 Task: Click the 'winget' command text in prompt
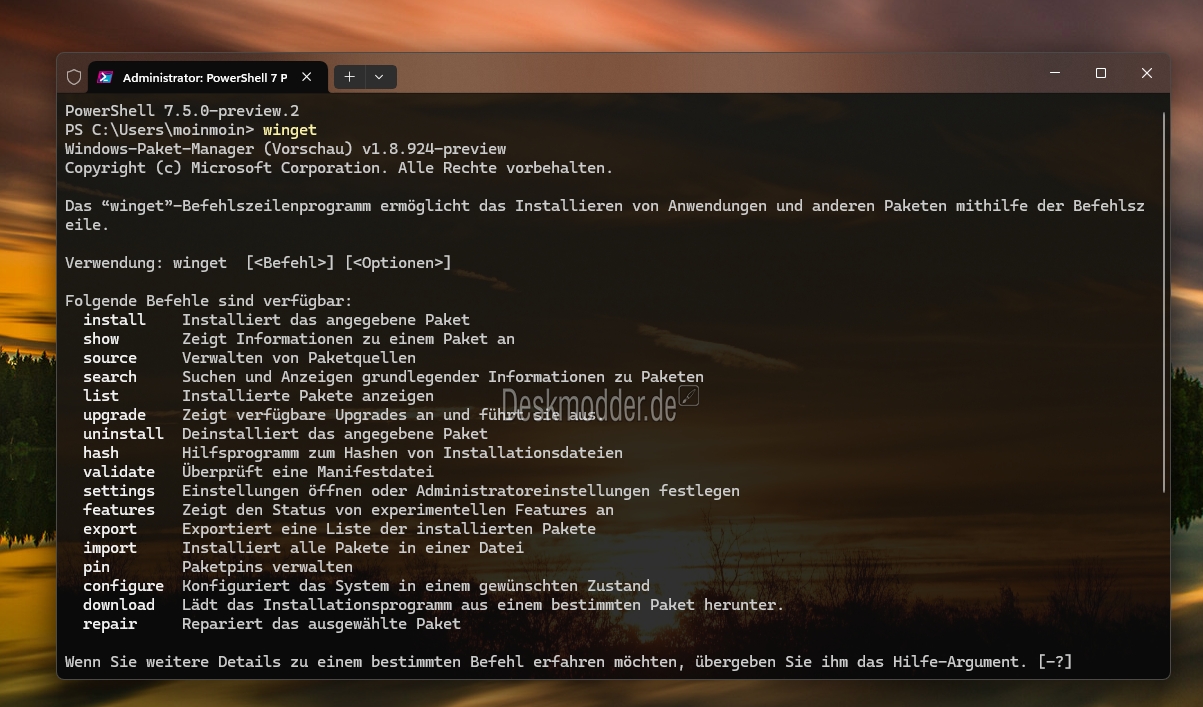(290, 130)
